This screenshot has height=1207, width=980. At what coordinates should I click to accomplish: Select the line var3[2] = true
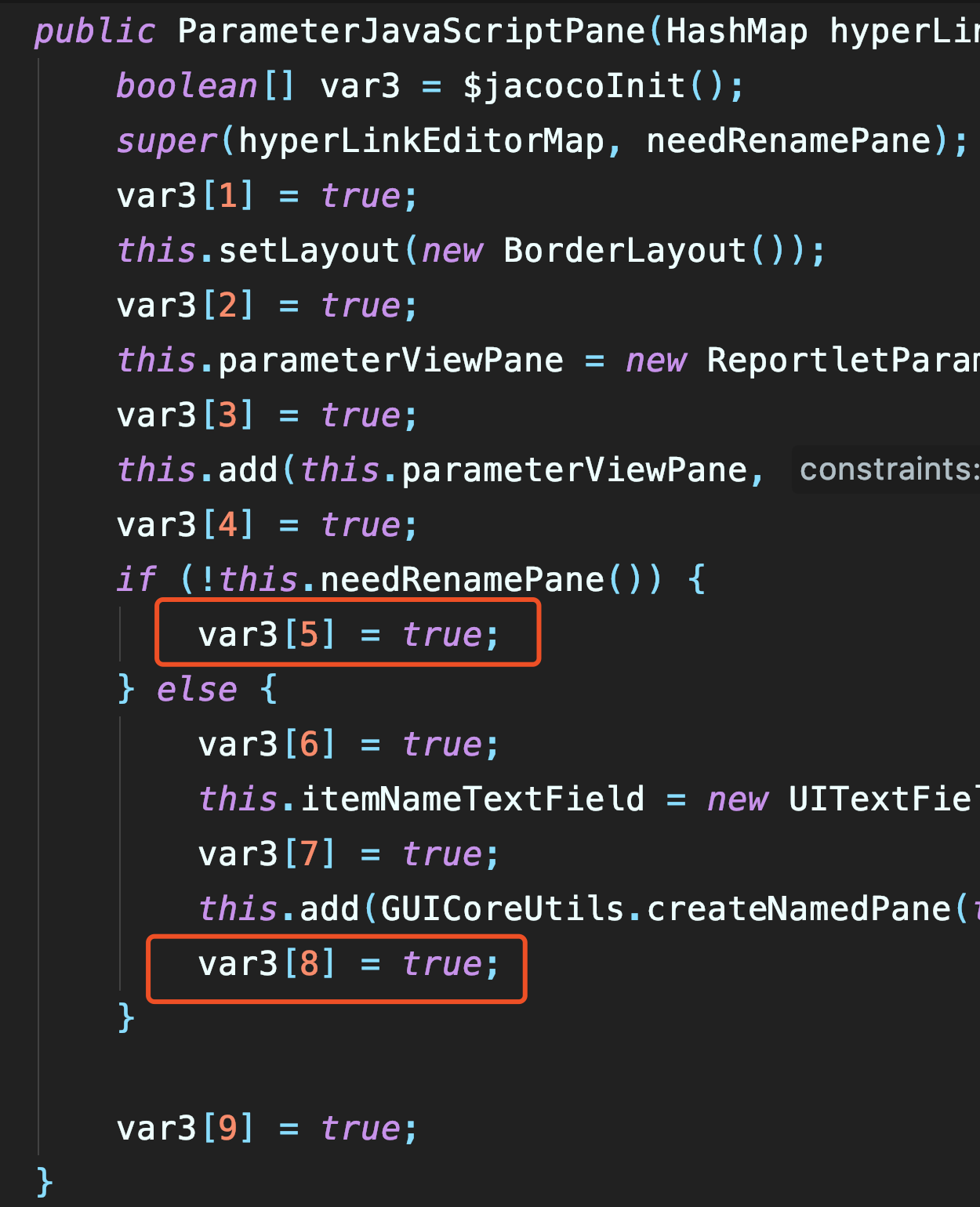[x=267, y=306]
